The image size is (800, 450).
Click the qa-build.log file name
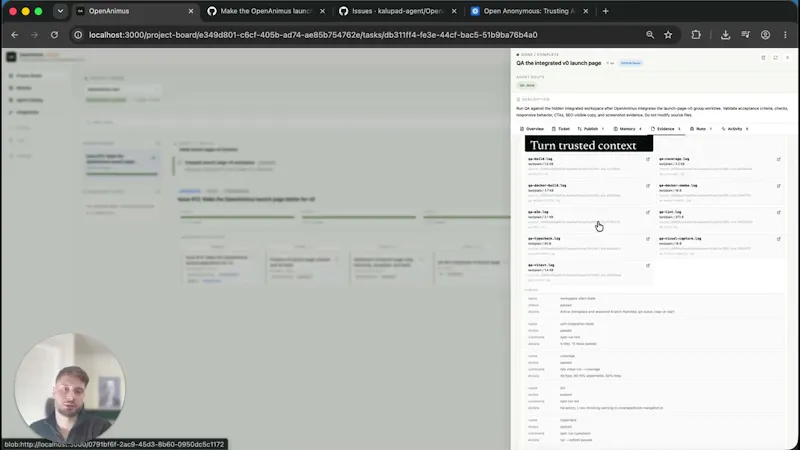click(x=540, y=159)
